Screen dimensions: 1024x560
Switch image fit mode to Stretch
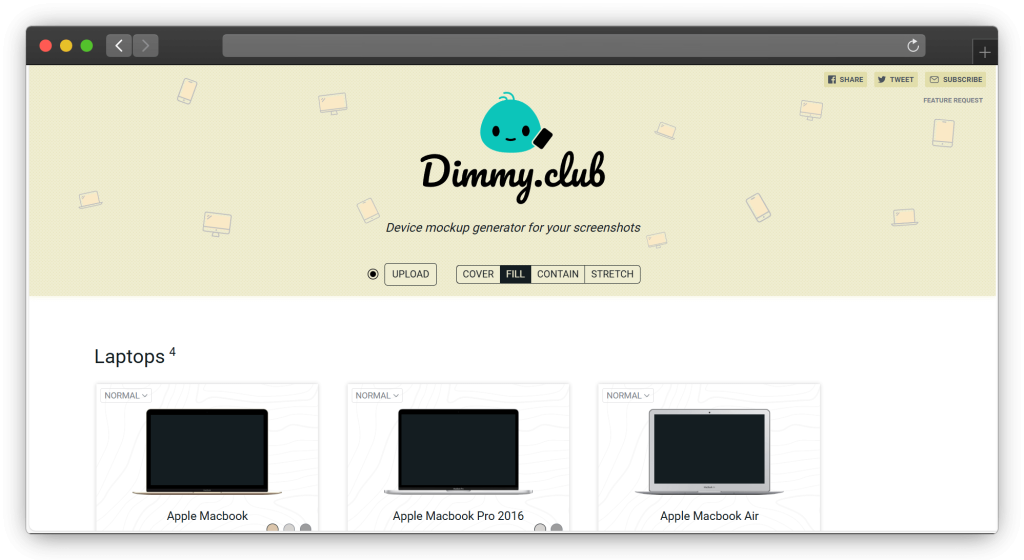pos(612,274)
